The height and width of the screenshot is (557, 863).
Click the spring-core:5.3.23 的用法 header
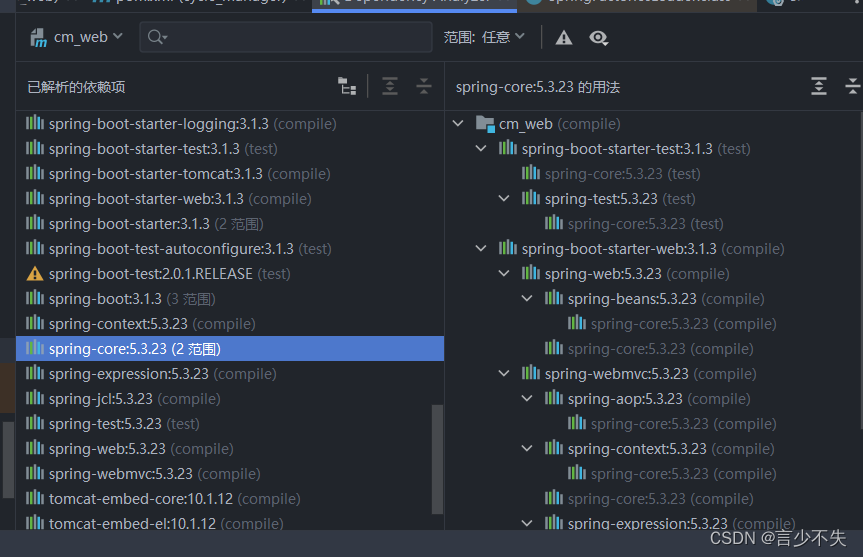click(538, 87)
